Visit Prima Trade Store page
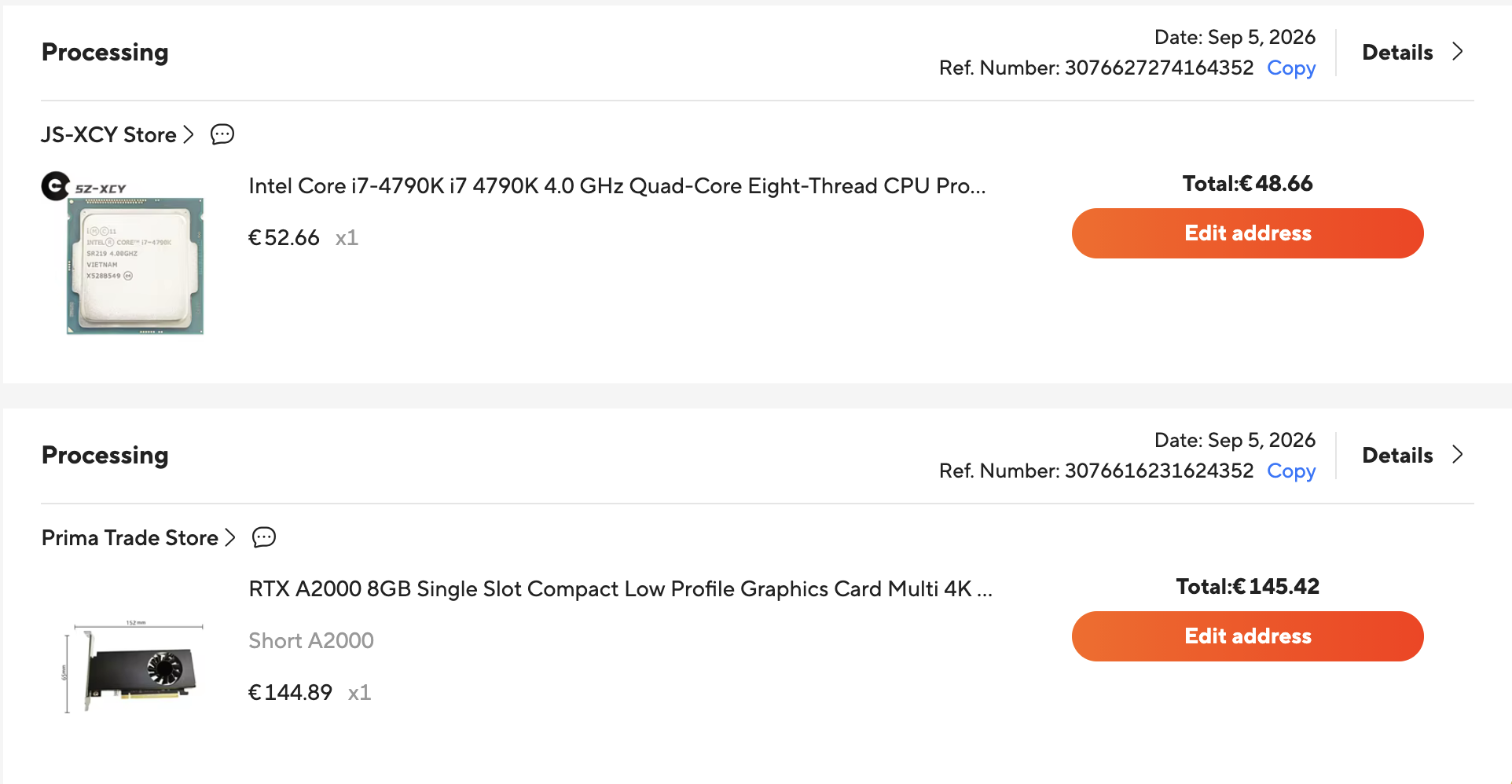Viewport: 1512px width, 784px height. [130, 538]
